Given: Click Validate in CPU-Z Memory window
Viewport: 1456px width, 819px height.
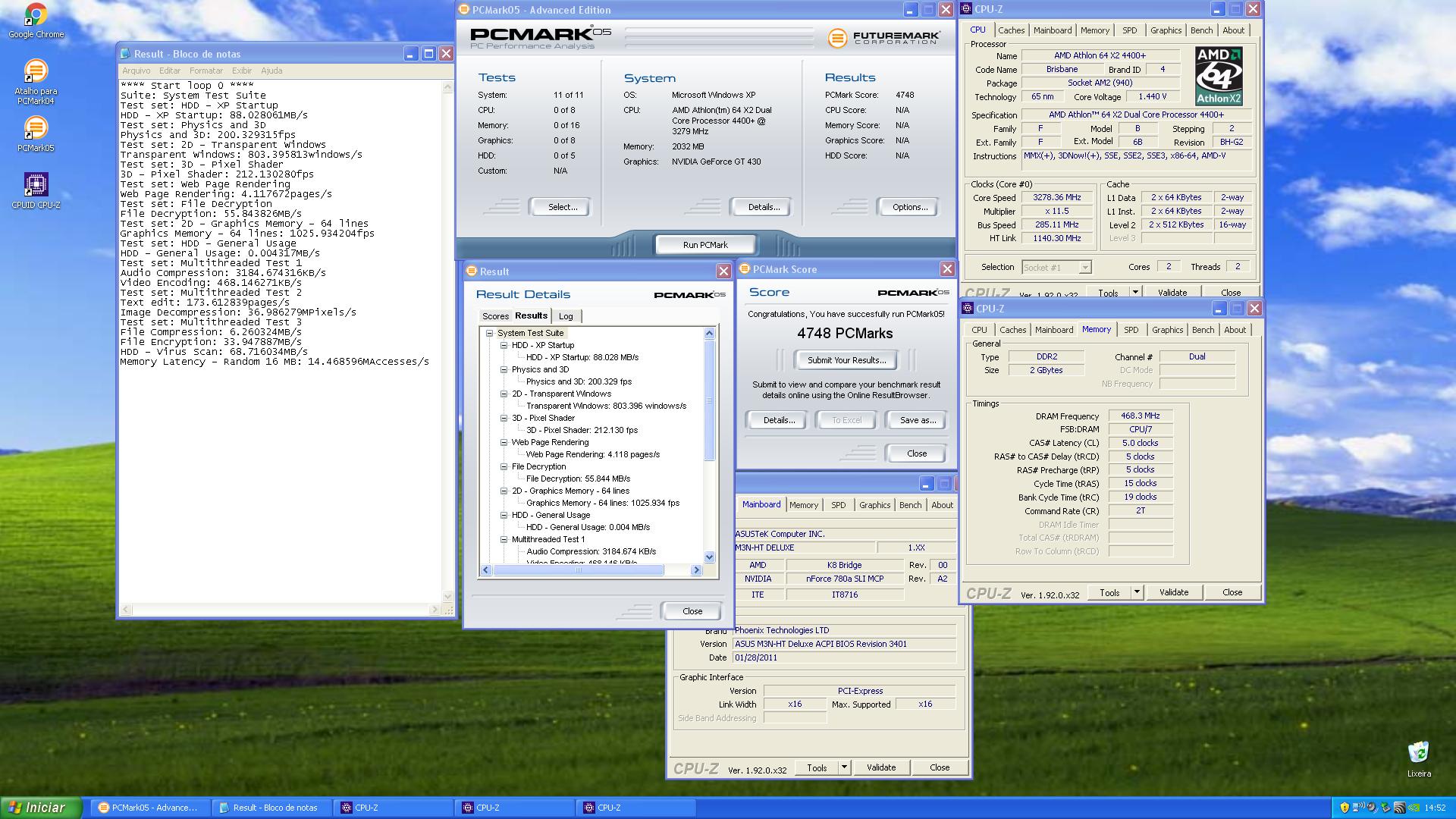Looking at the screenshot, I should click(x=1173, y=592).
